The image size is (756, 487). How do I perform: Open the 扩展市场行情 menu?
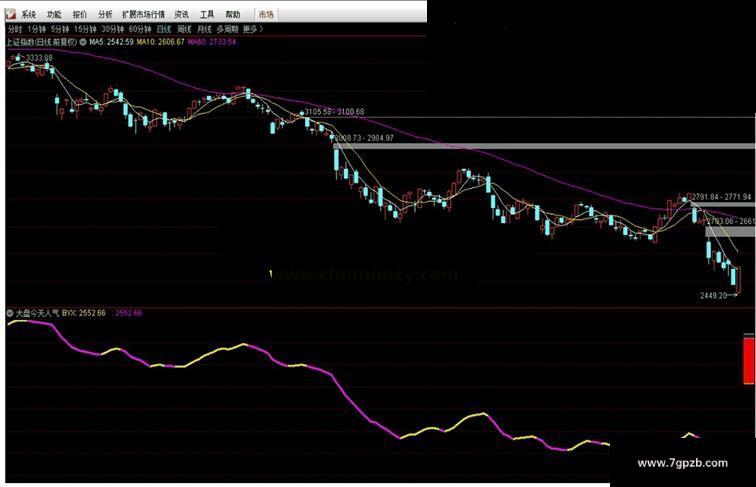click(x=143, y=14)
